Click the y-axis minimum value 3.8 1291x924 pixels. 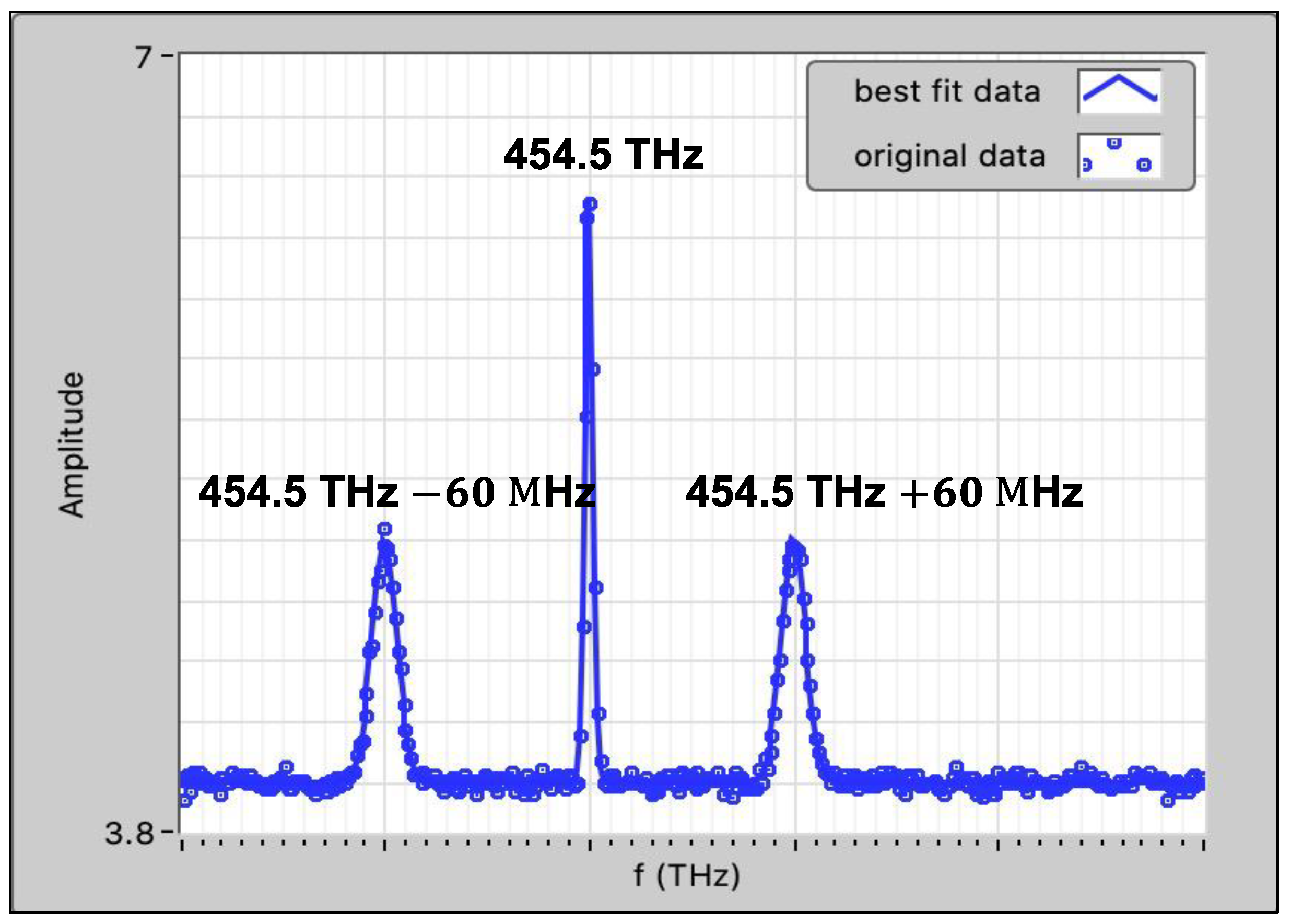(130, 834)
